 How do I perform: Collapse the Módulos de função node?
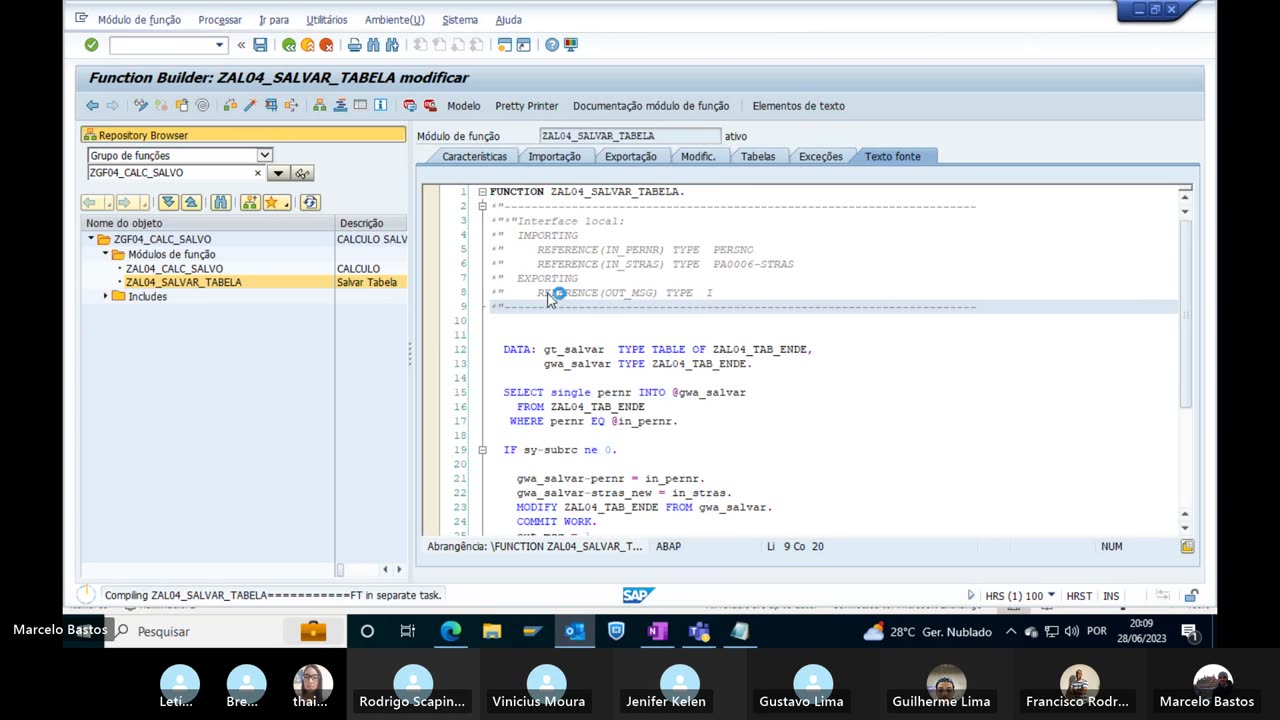tap(105, 254)
